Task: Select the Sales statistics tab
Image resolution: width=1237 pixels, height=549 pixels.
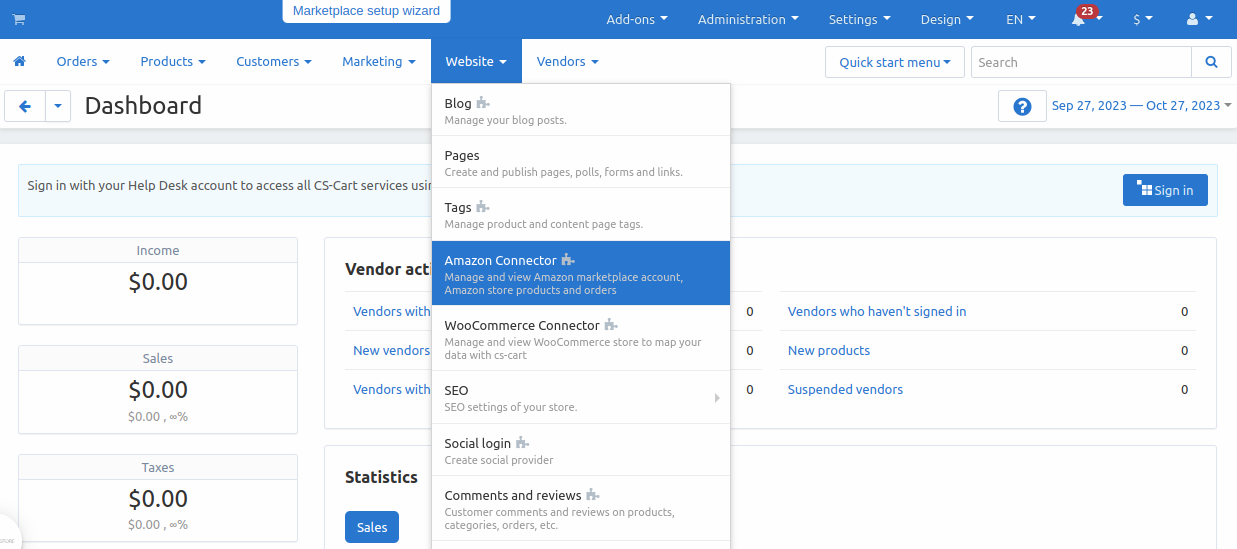Action: (x=372, y=528)
